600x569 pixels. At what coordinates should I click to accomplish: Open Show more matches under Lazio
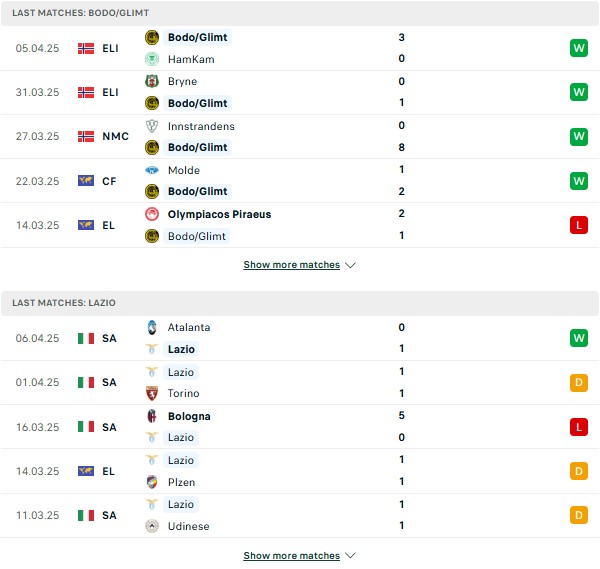click(291, 555)
